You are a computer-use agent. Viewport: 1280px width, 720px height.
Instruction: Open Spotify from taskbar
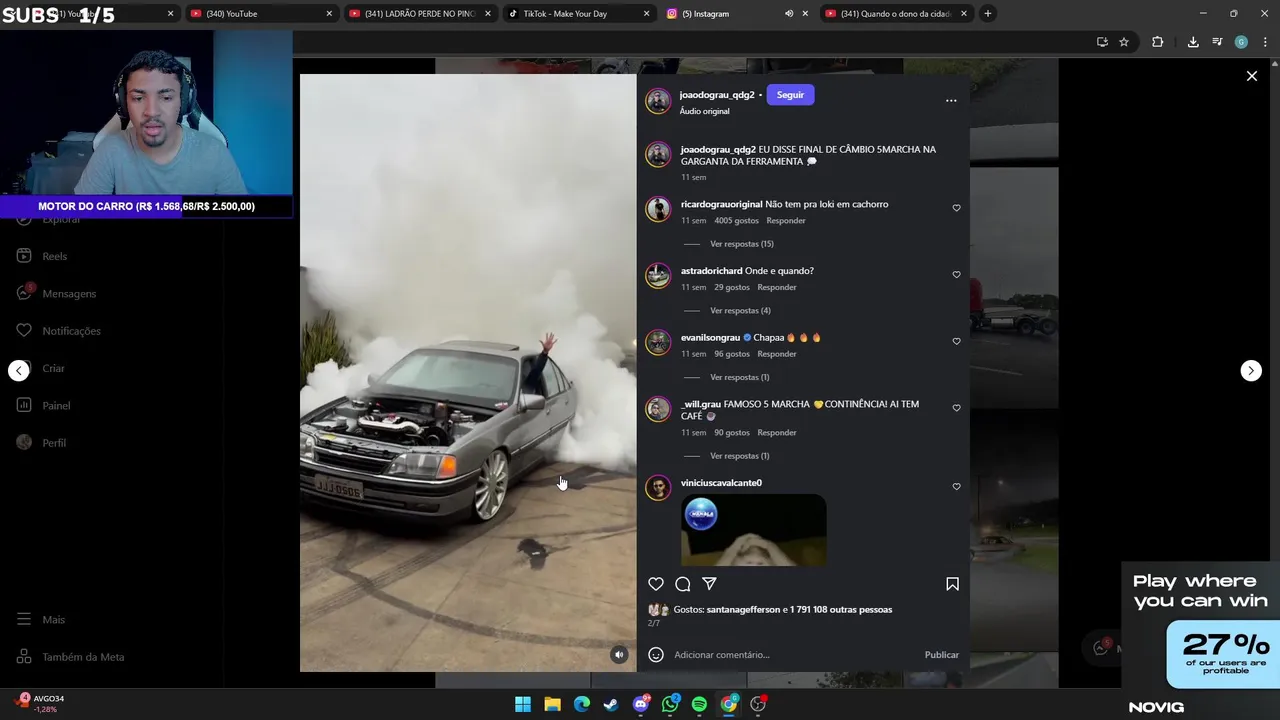699,705
